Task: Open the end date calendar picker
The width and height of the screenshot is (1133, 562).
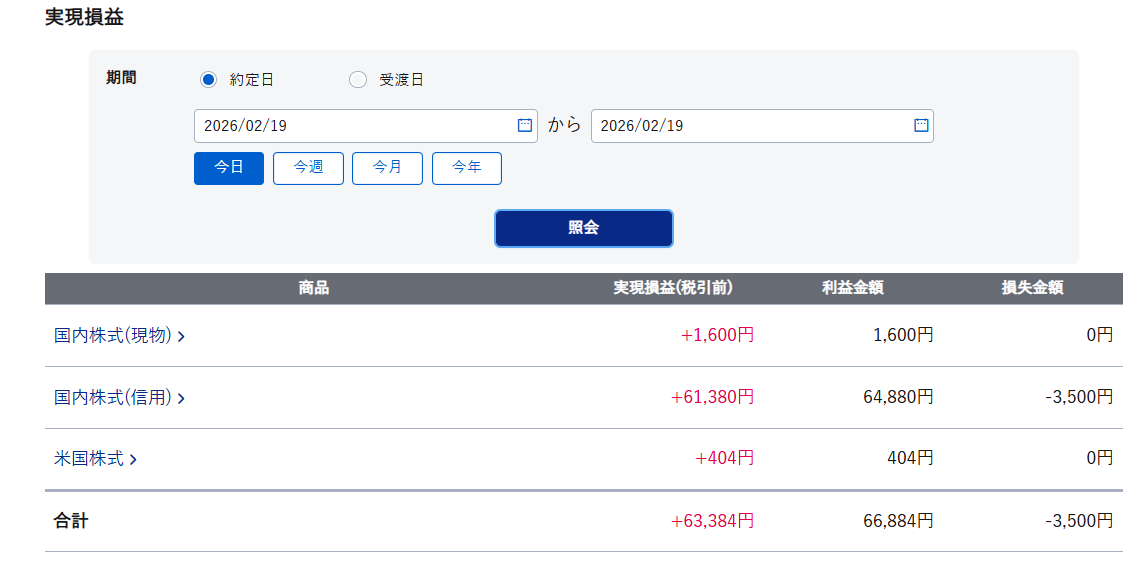Action: (x=921, y=126)
